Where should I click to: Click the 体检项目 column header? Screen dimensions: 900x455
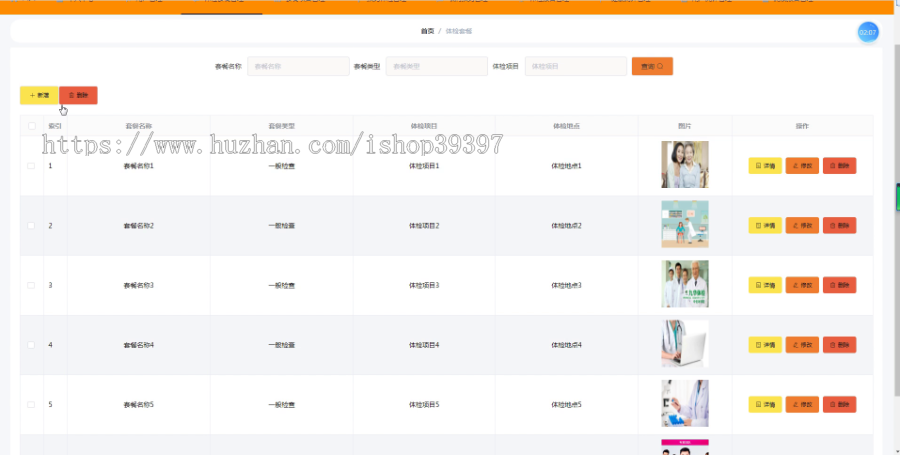424,126
